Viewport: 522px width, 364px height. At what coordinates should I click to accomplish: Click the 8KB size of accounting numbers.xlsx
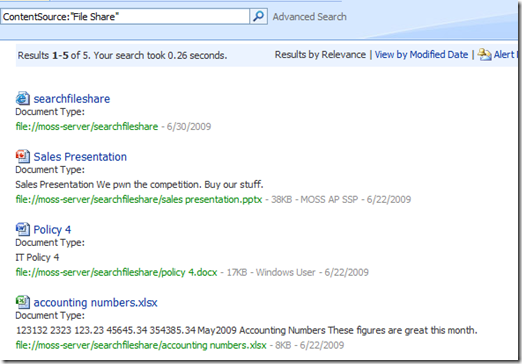click(283, 345)
